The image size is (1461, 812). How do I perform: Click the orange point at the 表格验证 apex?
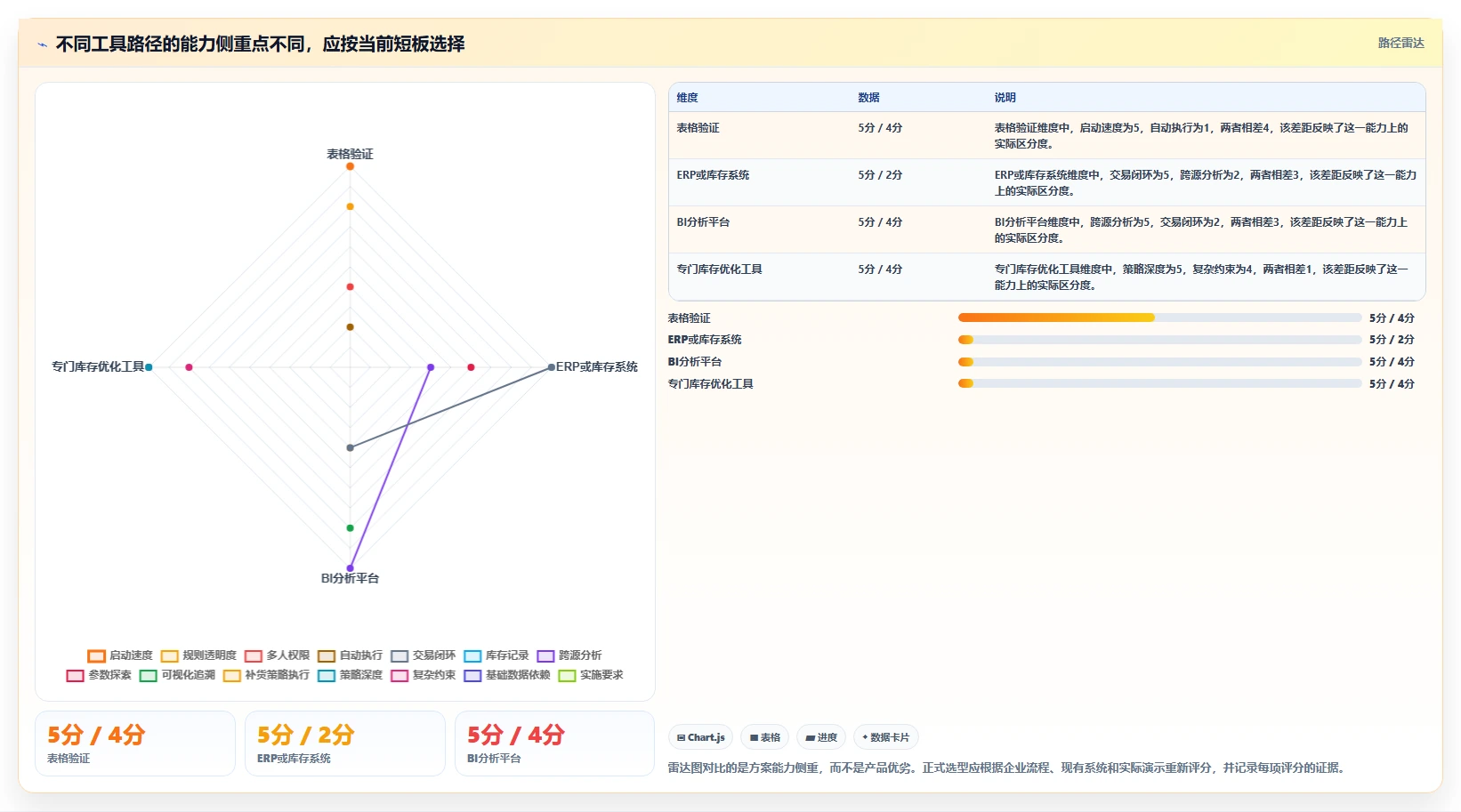click(x=350, y=166)
